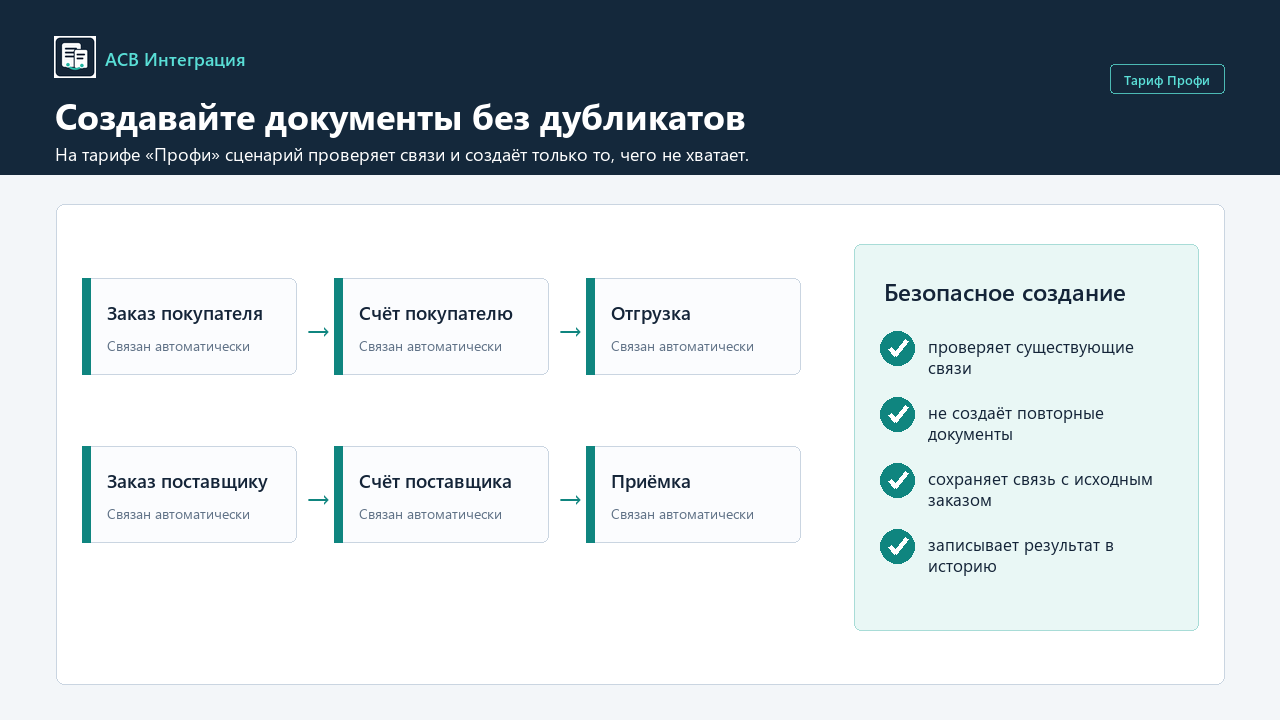Click the Тариф Профи badge button

click(x=1167, y=79)
